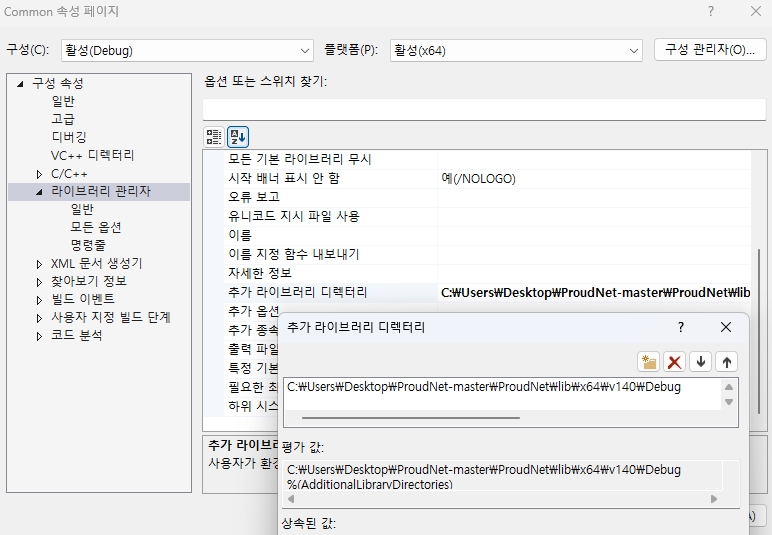Click the alphabetical sort icon
Viewport: 772px width, 535px height.
237,136
